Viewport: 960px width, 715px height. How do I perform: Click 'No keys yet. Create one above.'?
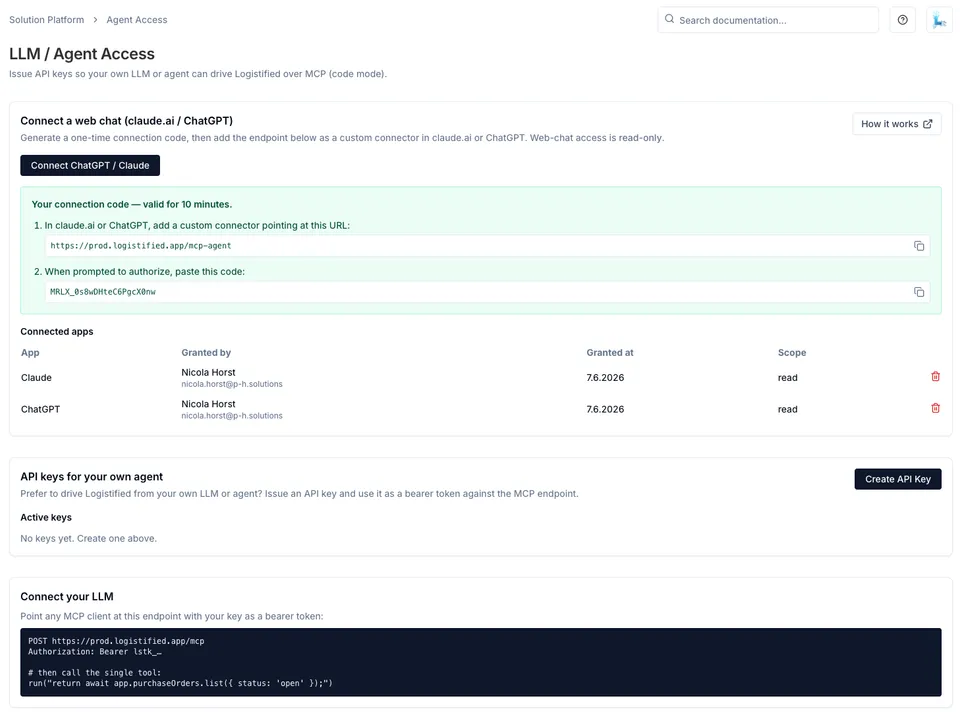coord(89,539)
